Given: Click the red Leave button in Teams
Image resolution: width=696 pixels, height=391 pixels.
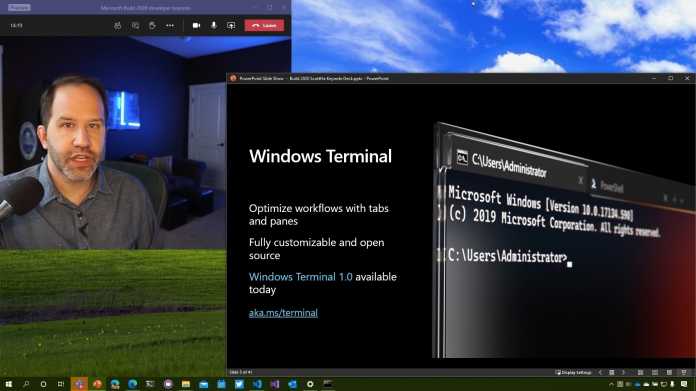Looking at the screenshot, I should tap(264, 26).
